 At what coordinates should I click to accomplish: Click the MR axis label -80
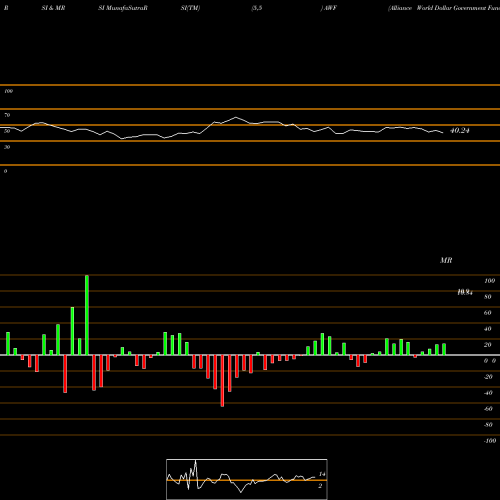[488, 425]
